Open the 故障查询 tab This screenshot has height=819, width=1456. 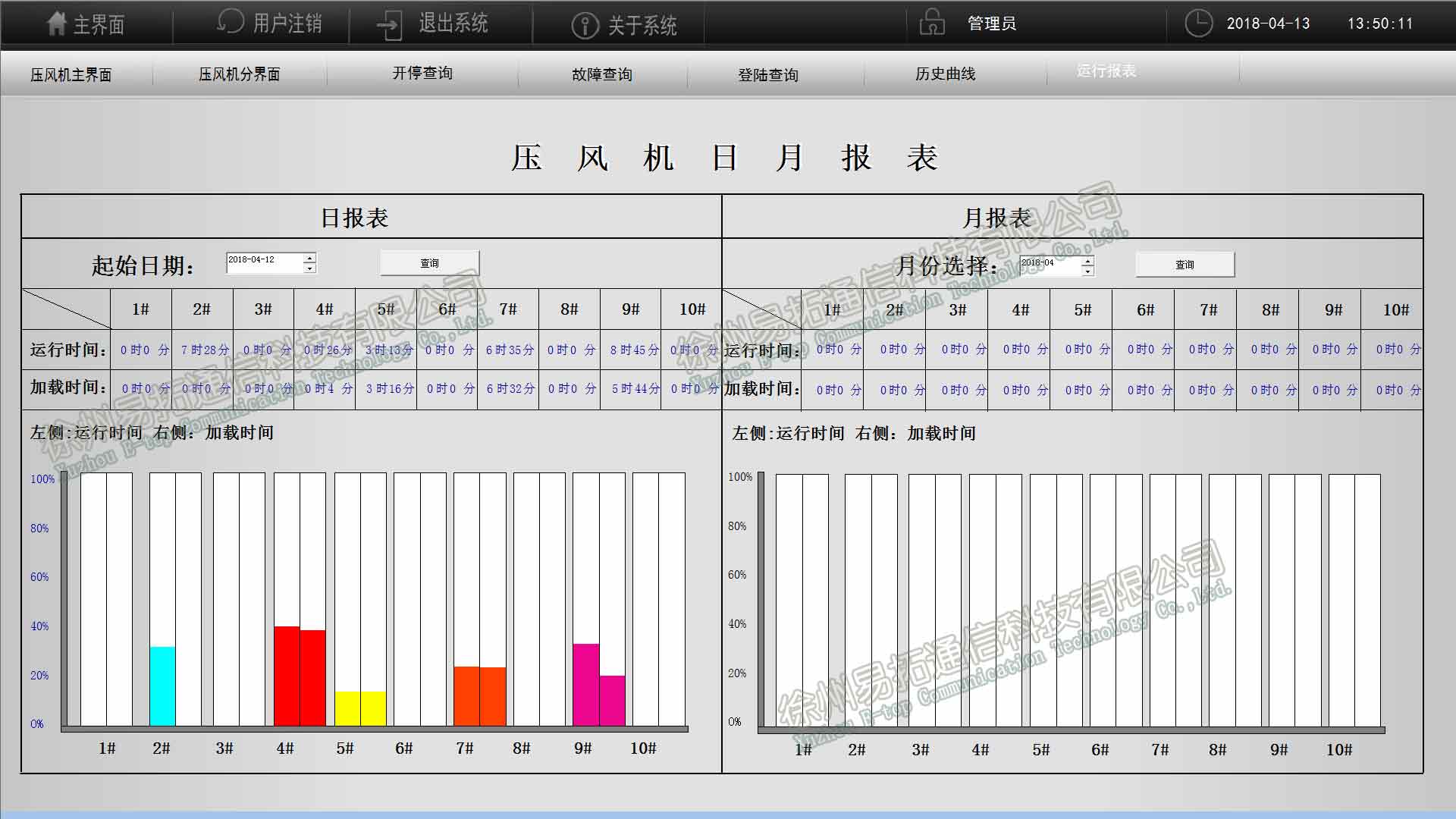[x=601, y=74]
